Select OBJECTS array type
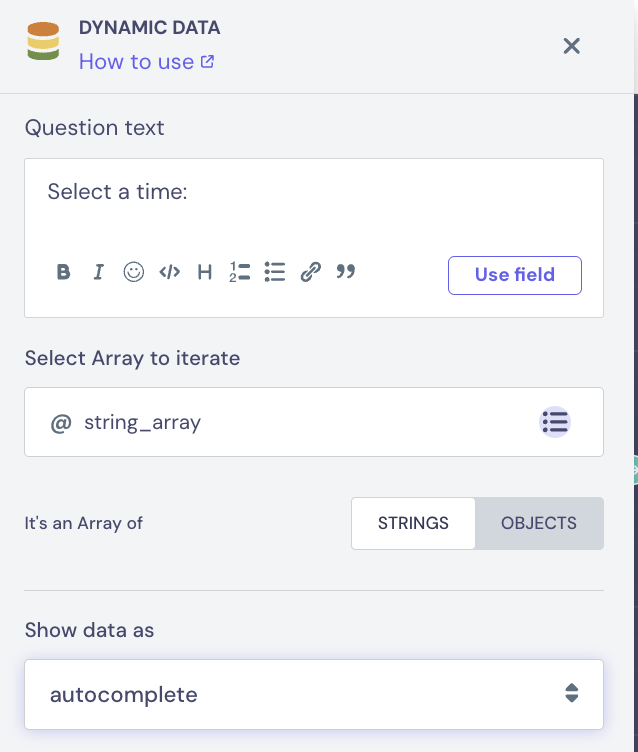Viewport: 638px width, 752px height. pos(539,523)
